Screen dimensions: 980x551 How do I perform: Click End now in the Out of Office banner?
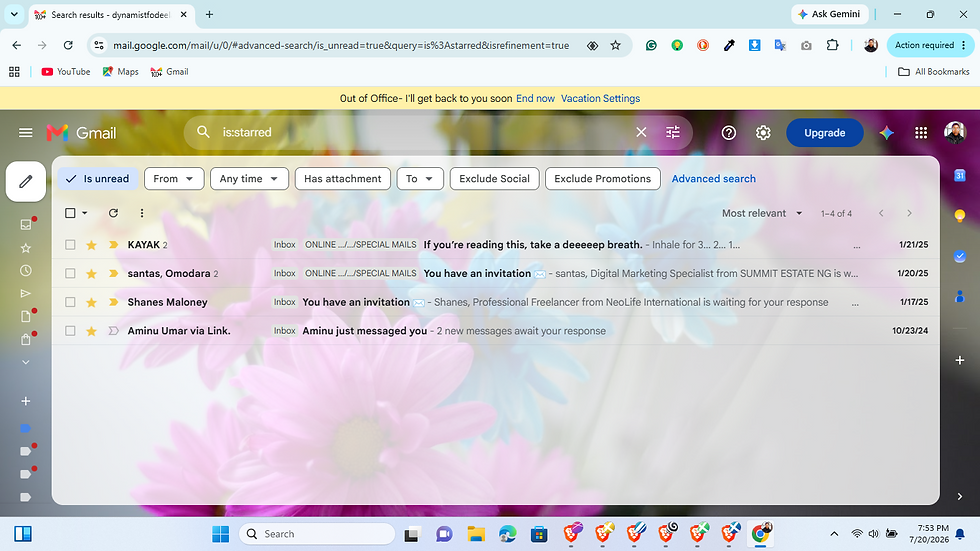(x=535, y=98)
